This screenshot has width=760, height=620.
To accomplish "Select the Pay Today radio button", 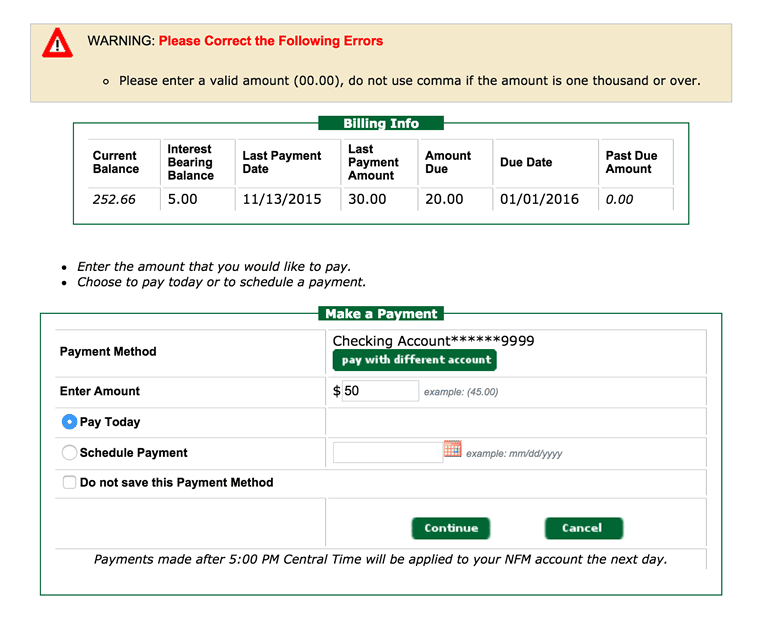I will coord(69,422).
